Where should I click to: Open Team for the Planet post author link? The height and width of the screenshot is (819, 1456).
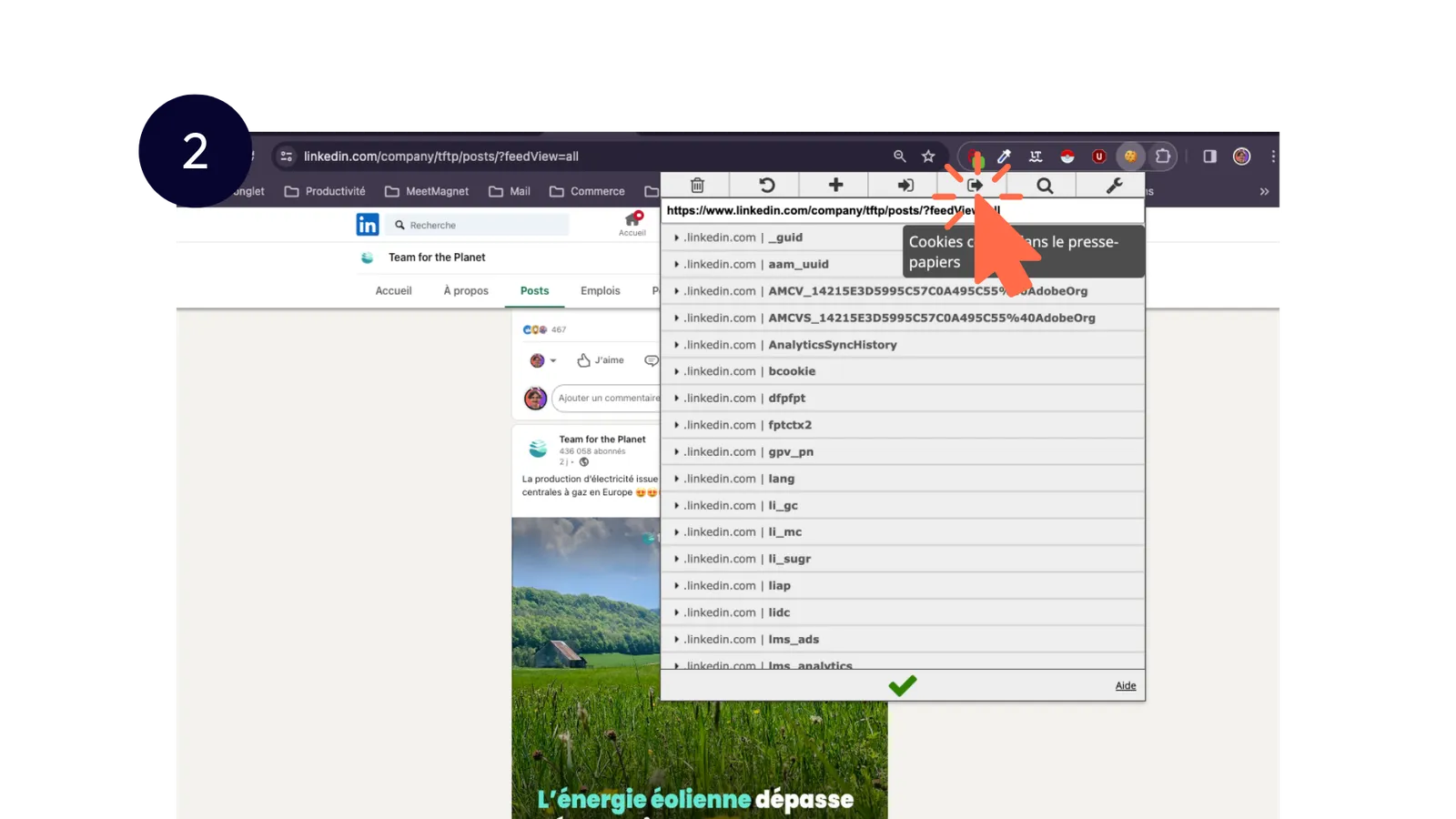[602, 440]
